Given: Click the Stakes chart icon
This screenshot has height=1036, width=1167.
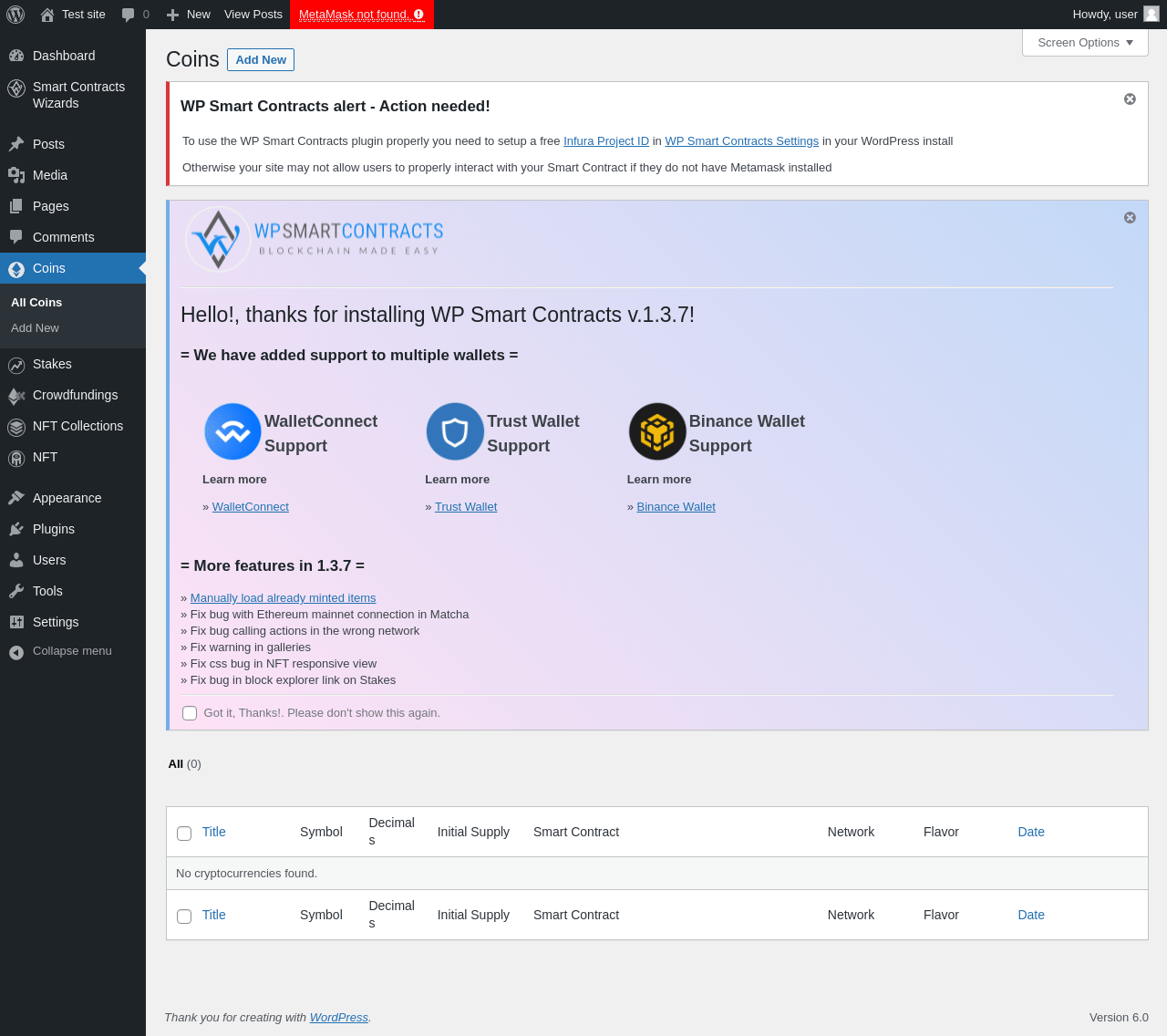Looking at the screenshot, I should (x=16, y=365).
